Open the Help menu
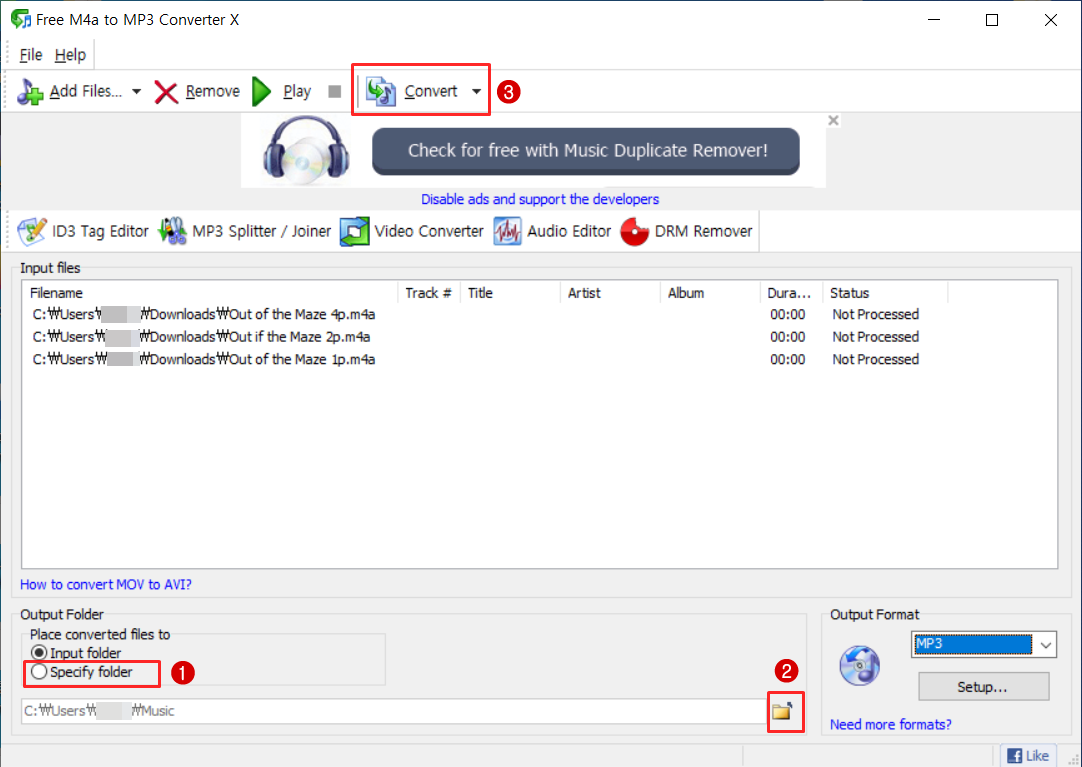 tap(70, 55)
